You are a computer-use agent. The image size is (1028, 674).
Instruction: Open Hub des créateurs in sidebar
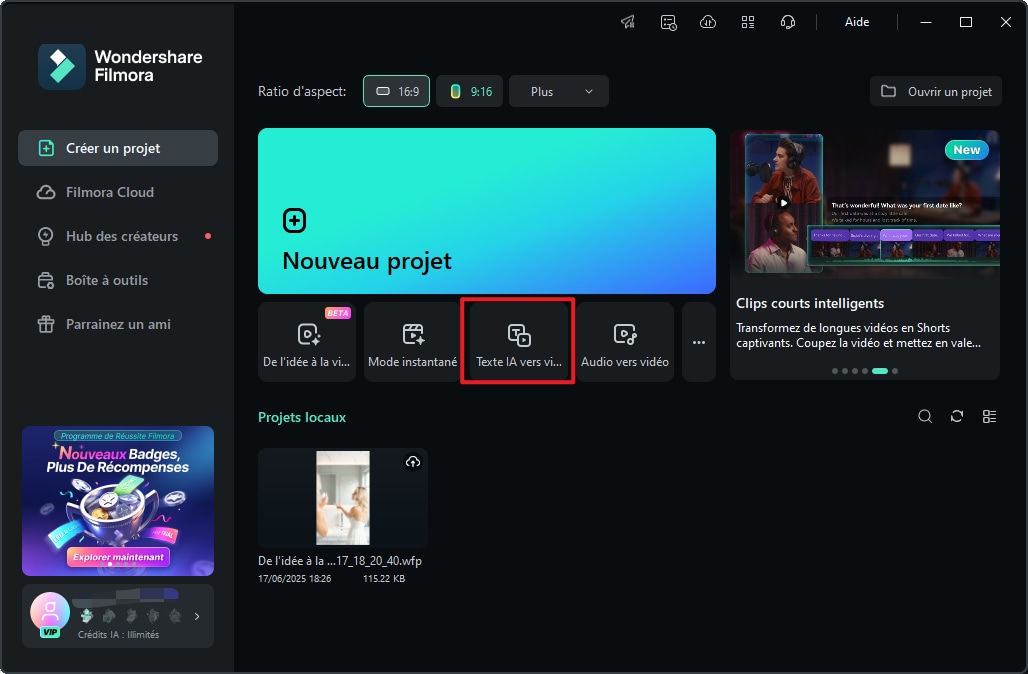point(118,236)
